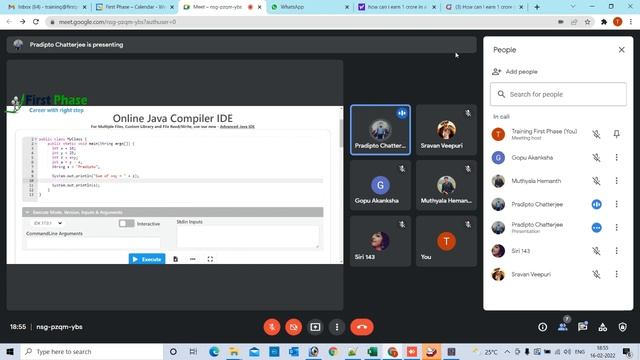Viewport: 640px width, 360px height.
Task: Toggle camera in the Meet control bar
Action: 293,327
